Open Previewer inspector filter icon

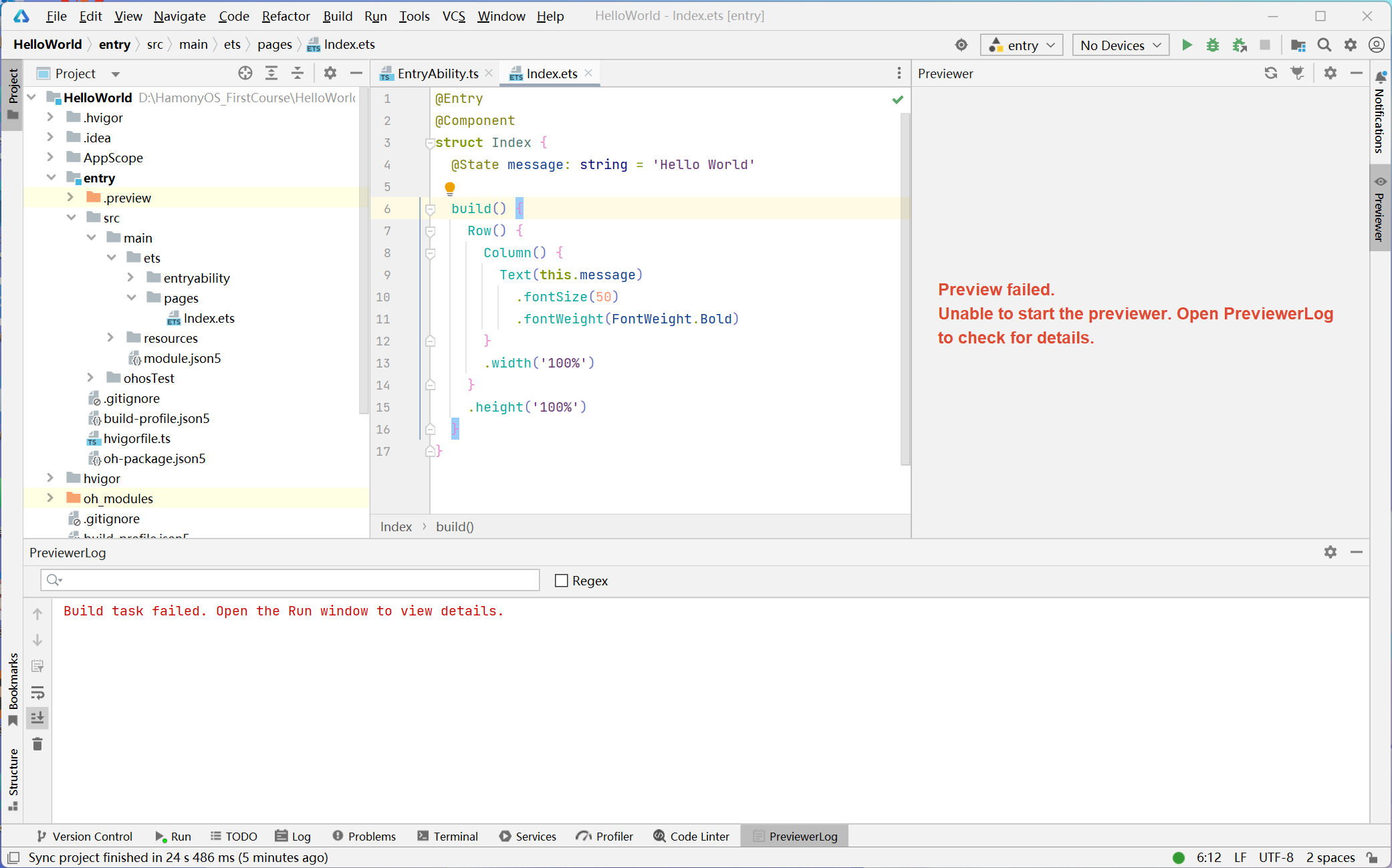pyautogui.click(x=1297, y=73)
